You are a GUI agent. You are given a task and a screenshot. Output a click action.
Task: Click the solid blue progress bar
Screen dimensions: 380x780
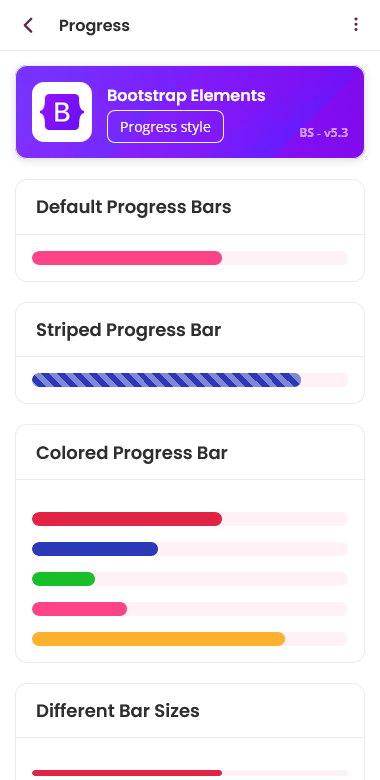pos(95,549)
